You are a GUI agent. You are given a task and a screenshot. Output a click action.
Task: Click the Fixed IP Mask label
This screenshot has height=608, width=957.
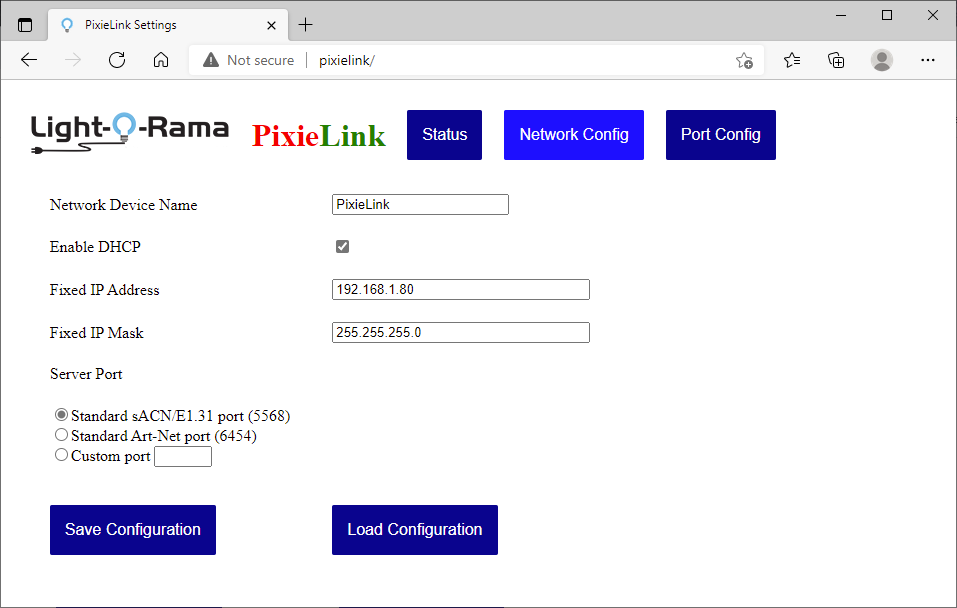pyautogui.click(x=96, y=333)
